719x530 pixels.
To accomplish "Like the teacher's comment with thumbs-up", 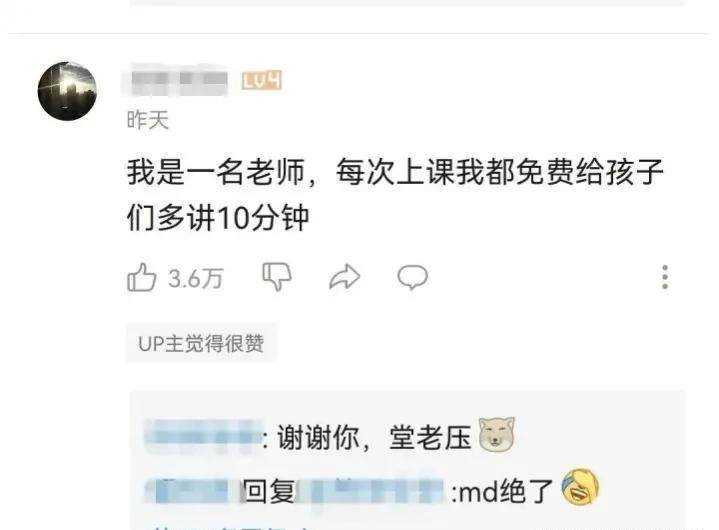I will (x=141, y=277).
